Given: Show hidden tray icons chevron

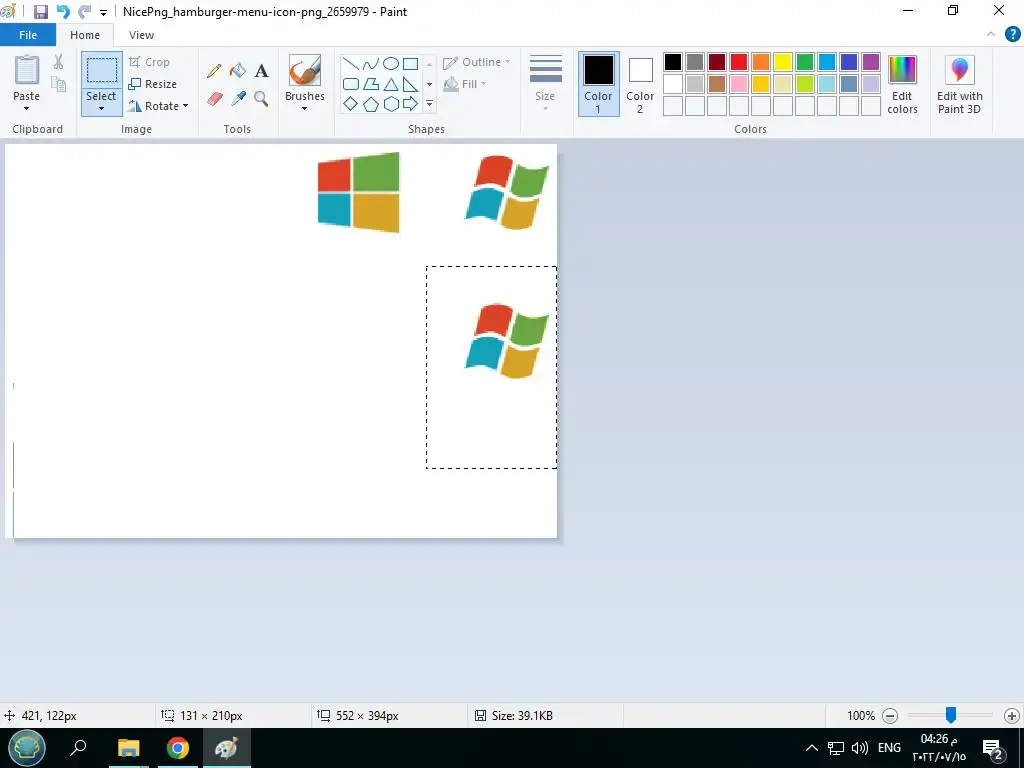Looking at the screenshot, I should click(811, 748).
